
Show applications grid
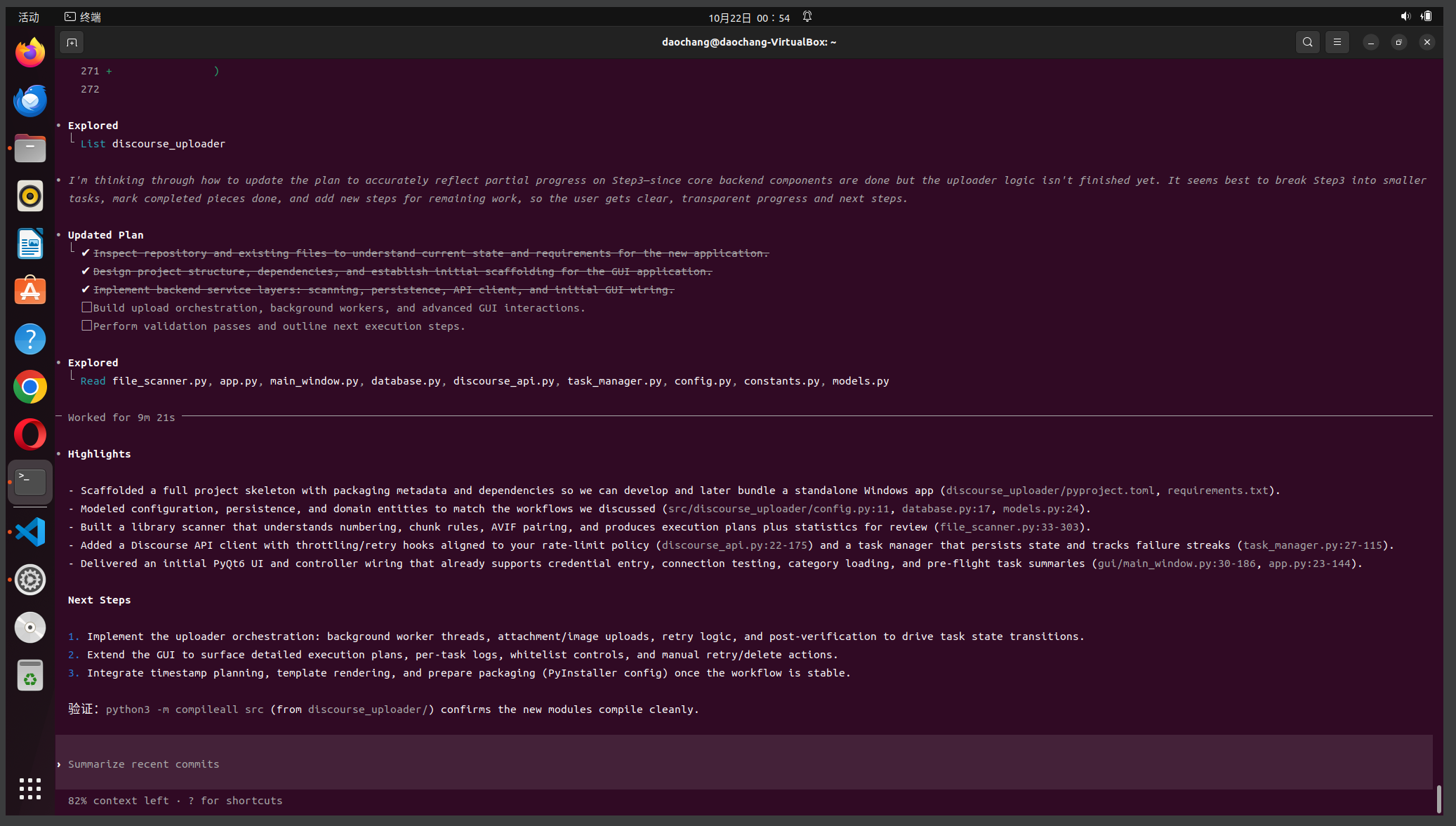point(30,789)
